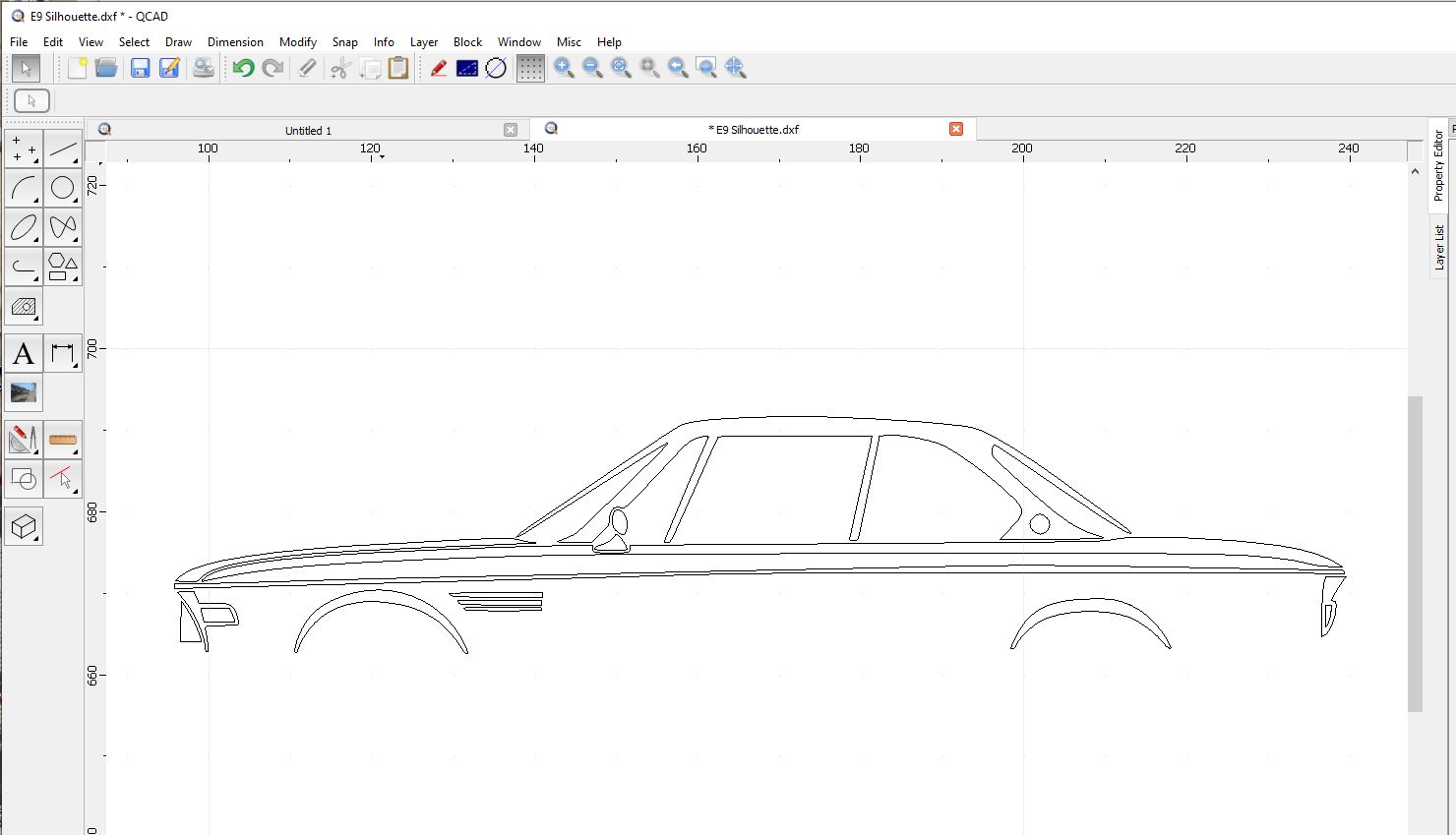Screen dimensions: 1456x835
Task: Open the Snap menu
Action: coord(344,42)
